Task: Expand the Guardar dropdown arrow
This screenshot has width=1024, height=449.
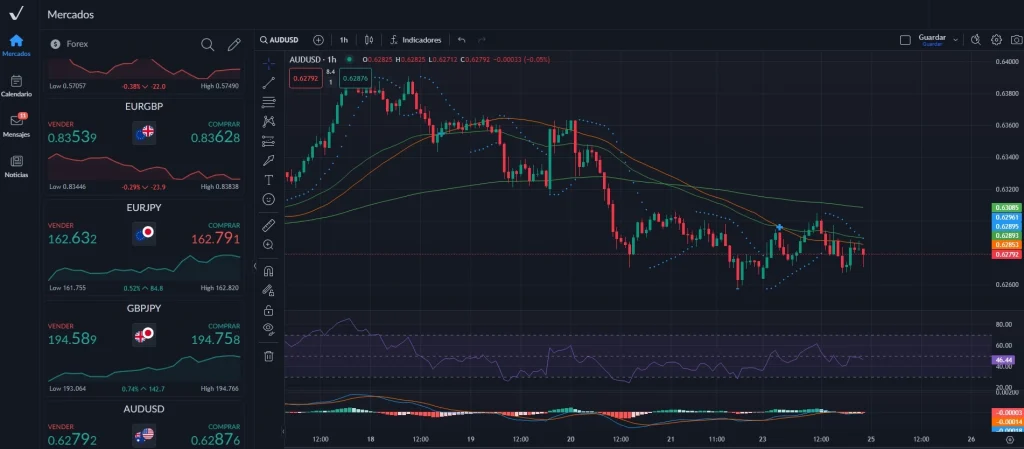Action: click(x=955, y=40)
